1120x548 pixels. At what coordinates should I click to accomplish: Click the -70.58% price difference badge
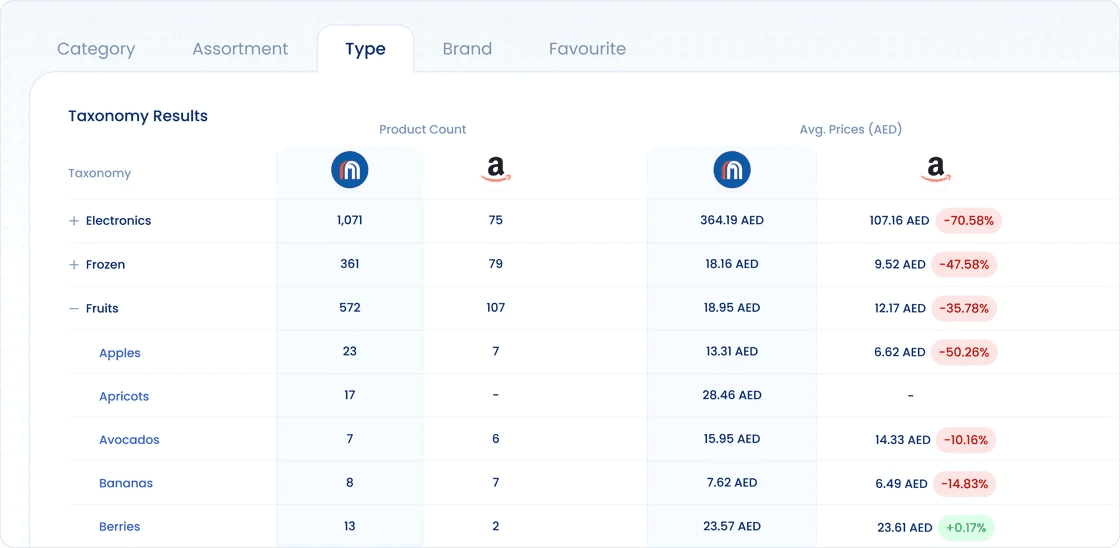969,221
